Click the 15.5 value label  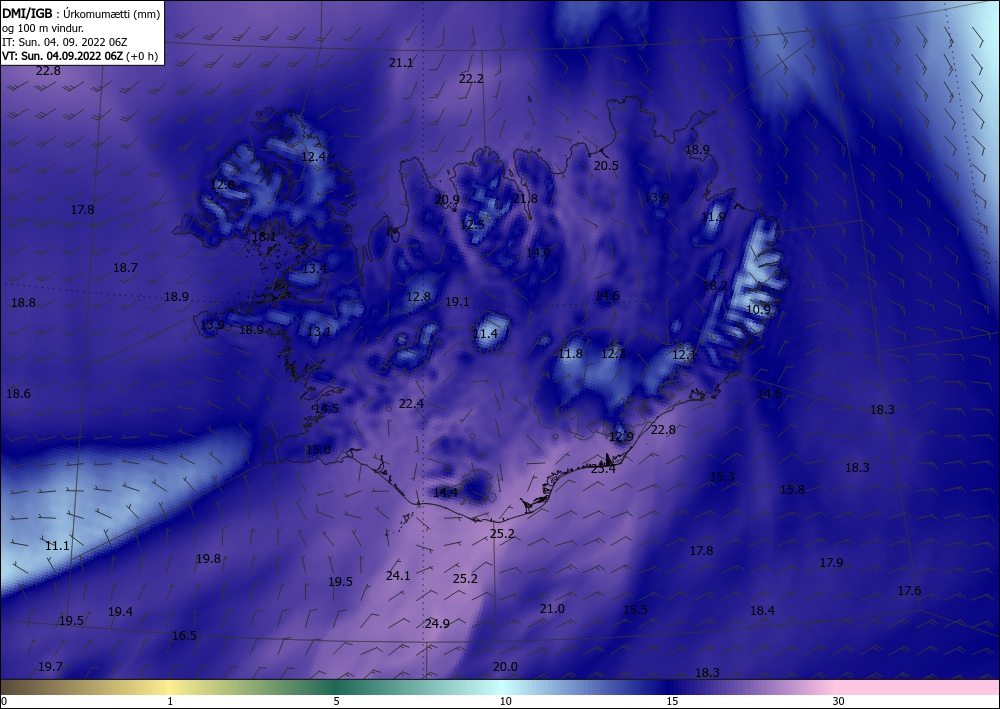click(x=636, y=610)
